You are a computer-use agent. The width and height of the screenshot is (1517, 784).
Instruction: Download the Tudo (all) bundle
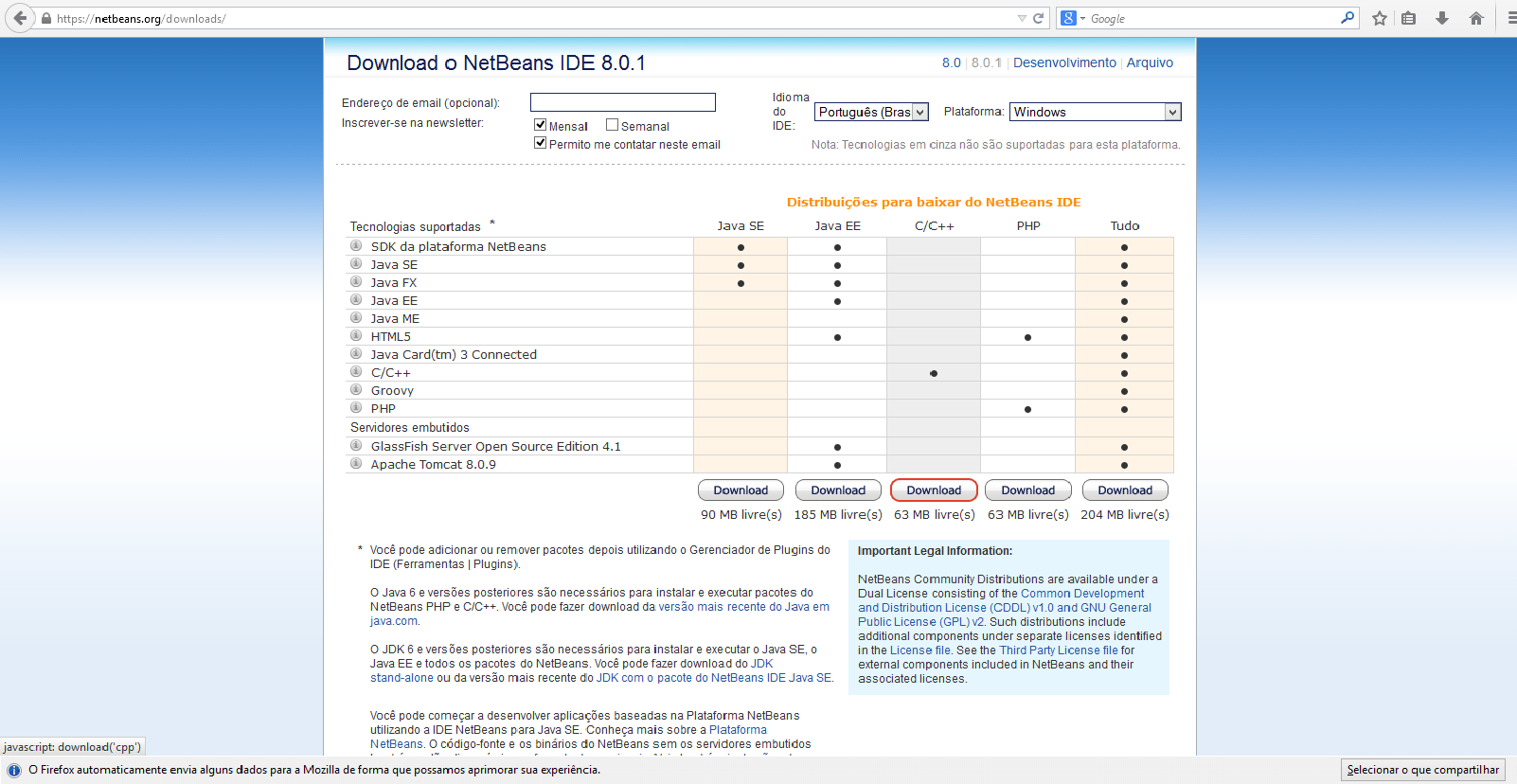(x=1125, y=490)
